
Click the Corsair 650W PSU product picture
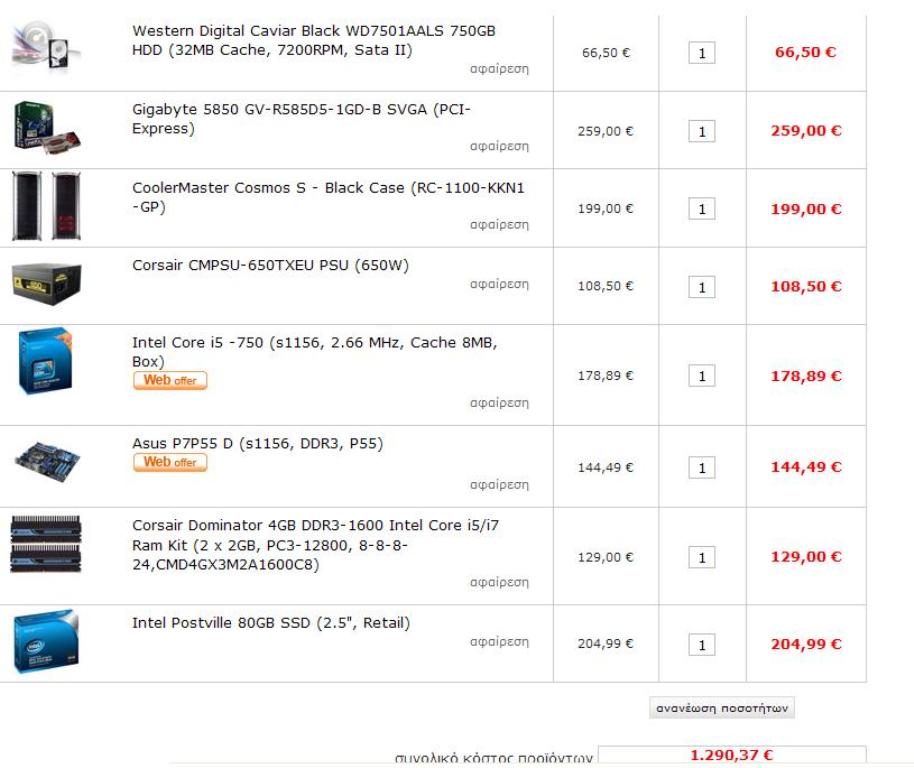[x=46, y=281]
